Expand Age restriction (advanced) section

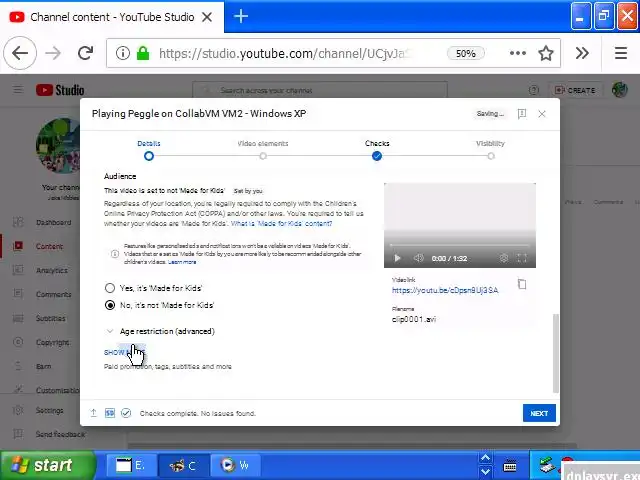pyautogui.click(x=160, y=331)
